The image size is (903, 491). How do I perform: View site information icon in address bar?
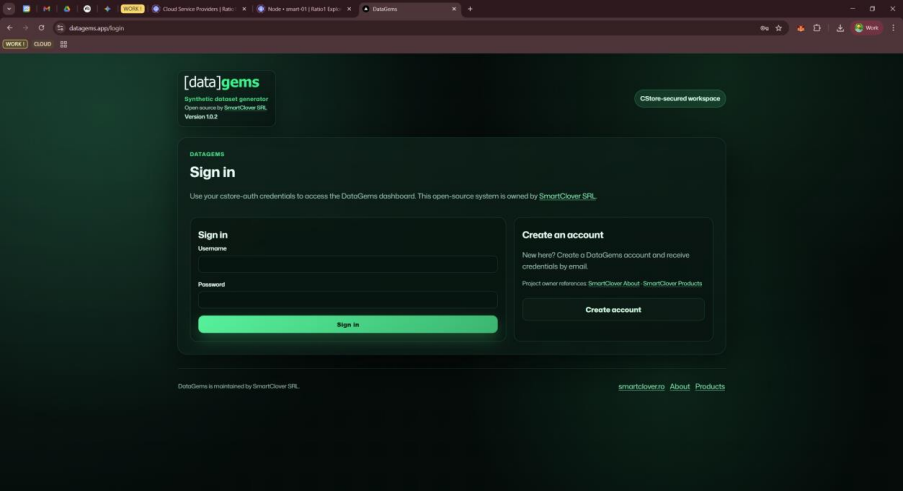pos(60,28)
